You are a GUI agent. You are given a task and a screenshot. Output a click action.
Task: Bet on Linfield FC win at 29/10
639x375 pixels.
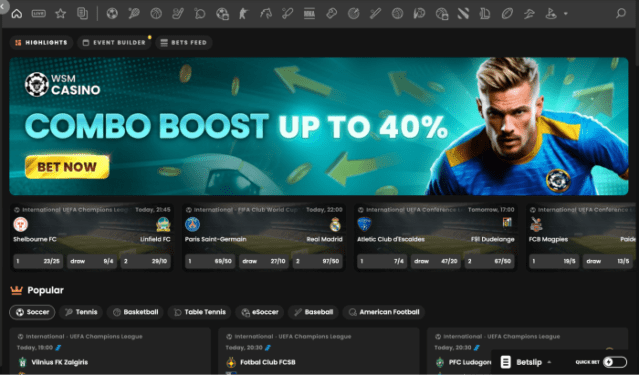(145, 261)
